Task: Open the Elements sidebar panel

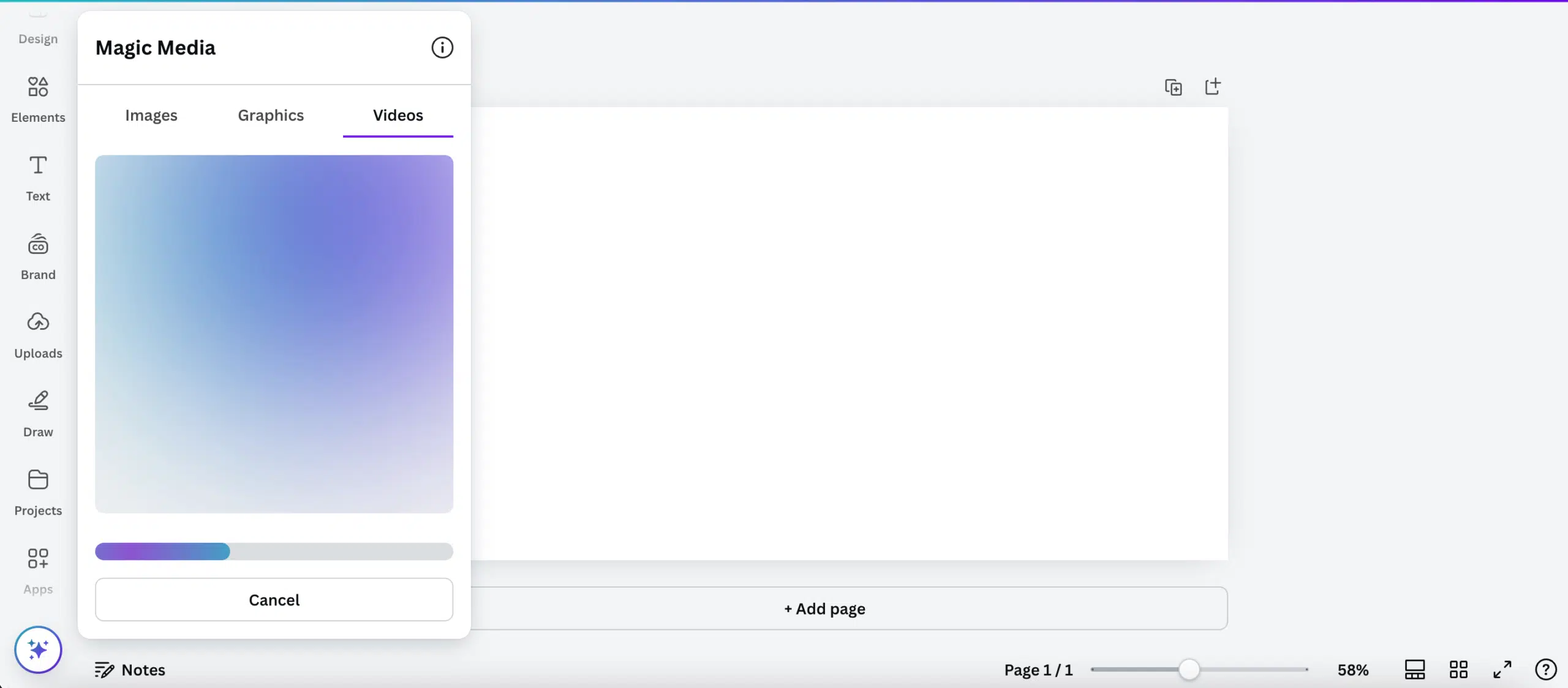Action: (x=38, y=100)
